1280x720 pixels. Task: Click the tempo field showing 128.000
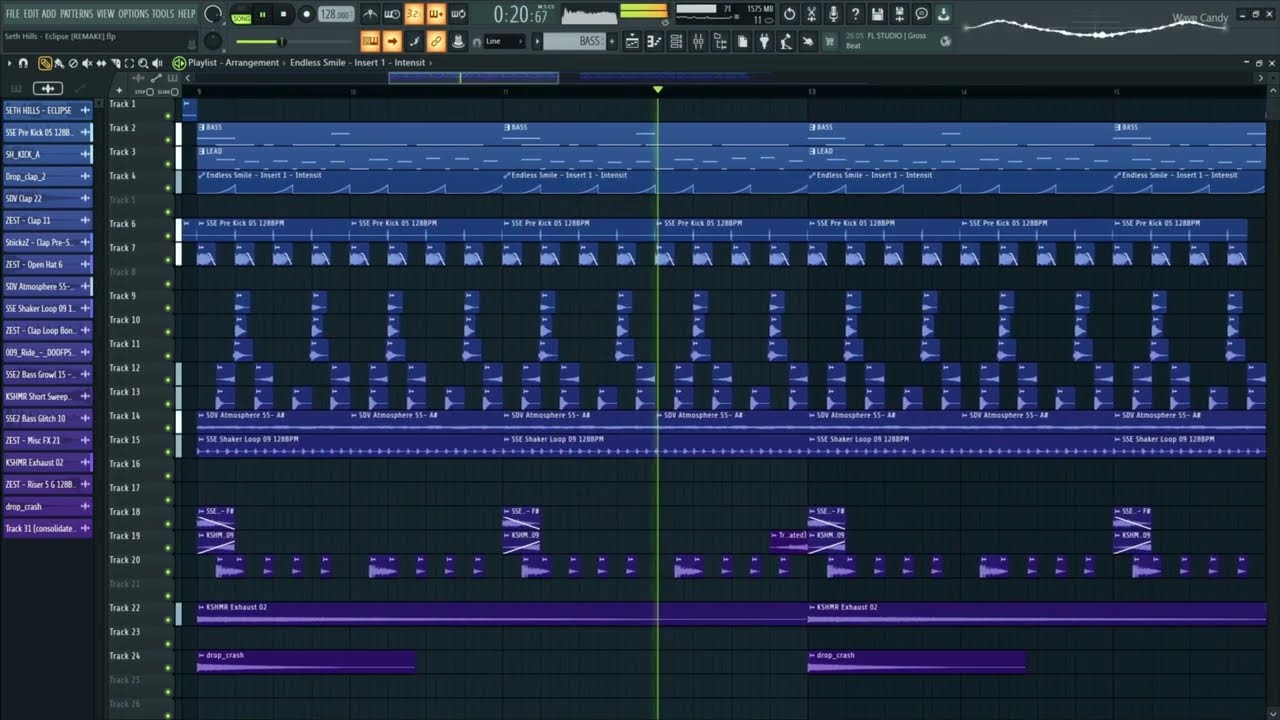335,14
